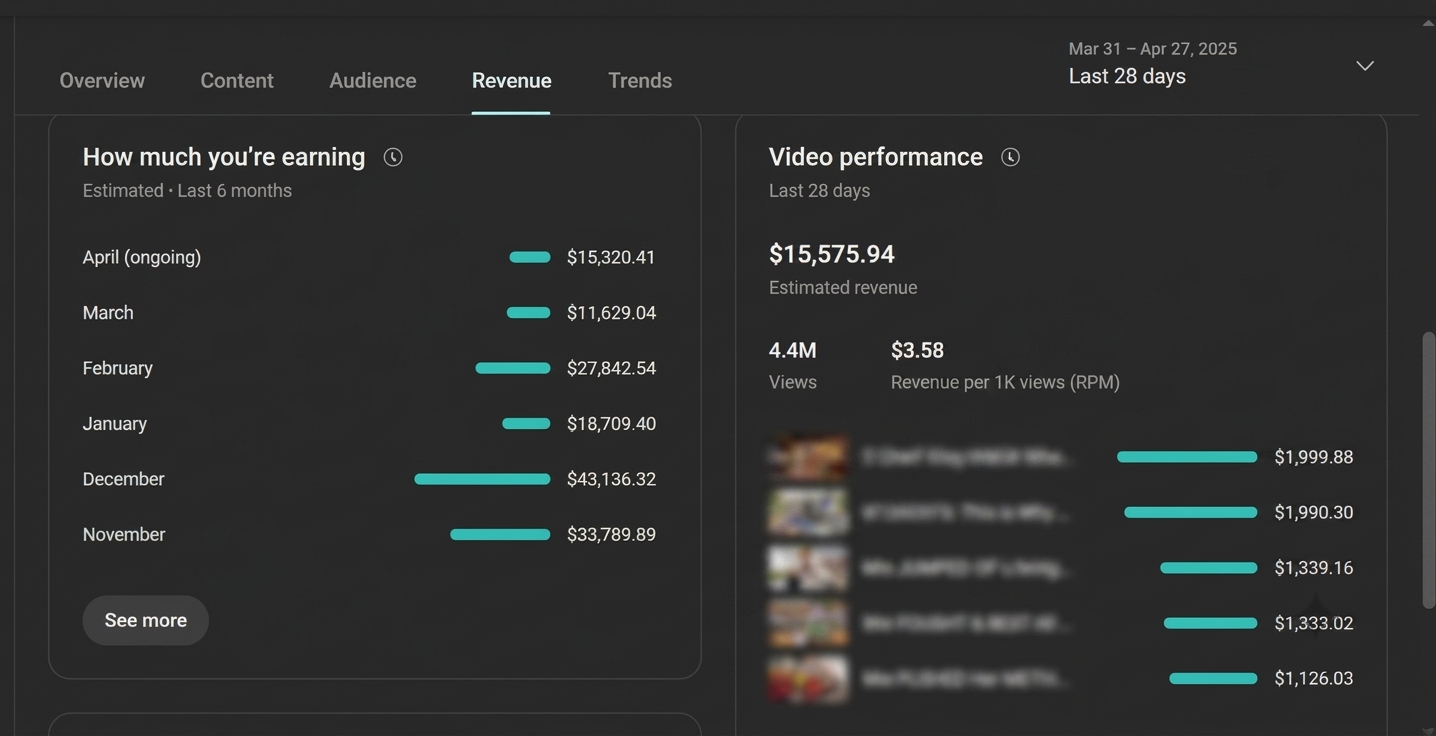Select the February earnings row
This screenshot has height=736, width=1436.
[x=369, y=368]
